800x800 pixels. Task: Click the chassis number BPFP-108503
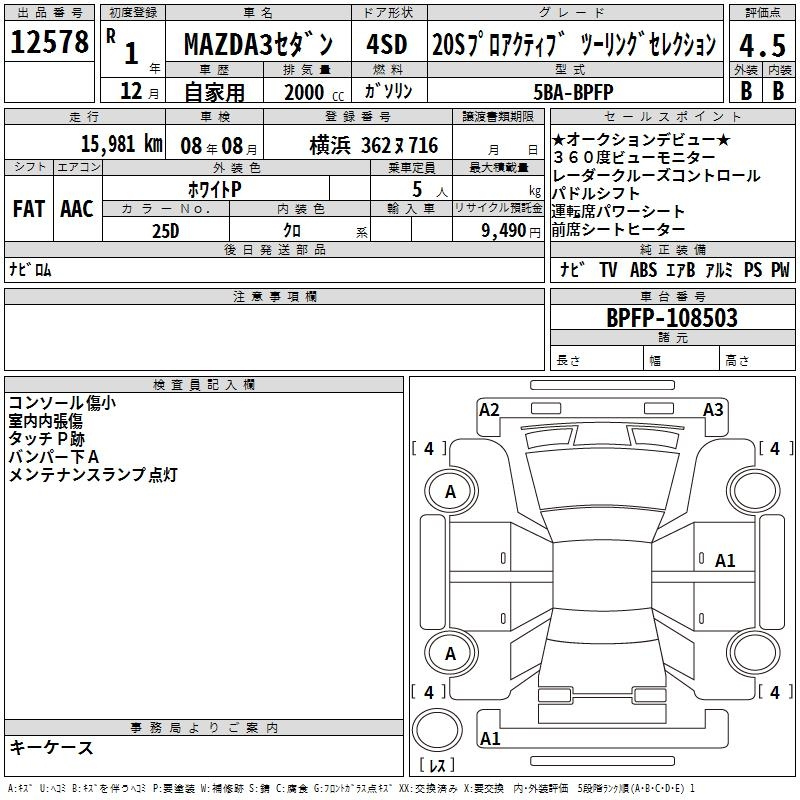(672, 318)
